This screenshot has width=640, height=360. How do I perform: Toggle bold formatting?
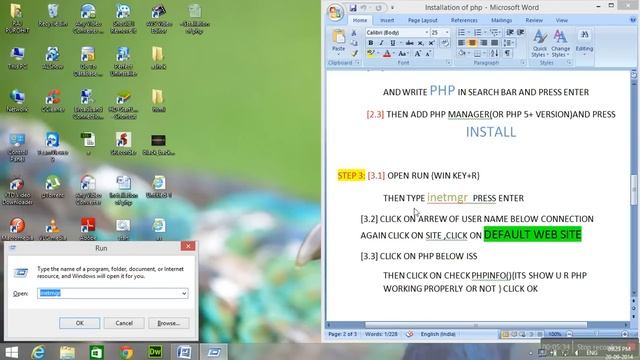[x=371, y=43]
